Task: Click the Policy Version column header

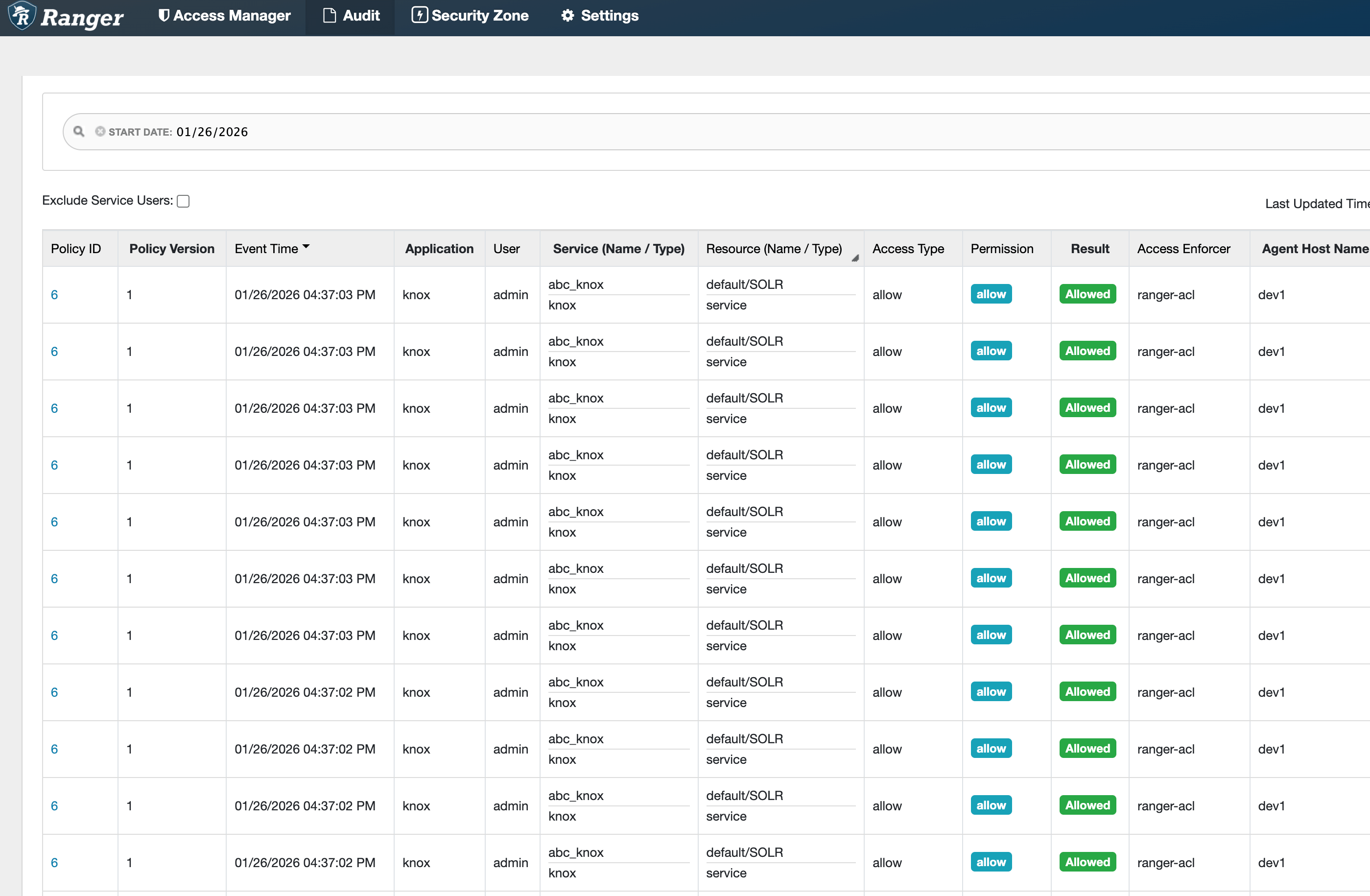Action: tap(171, 249)
